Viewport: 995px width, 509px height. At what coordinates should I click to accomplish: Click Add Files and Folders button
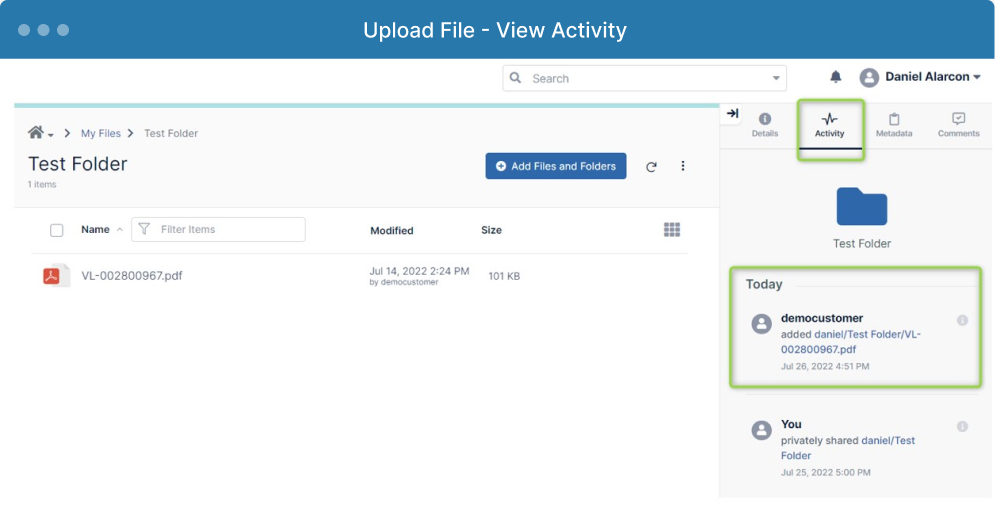556,166
